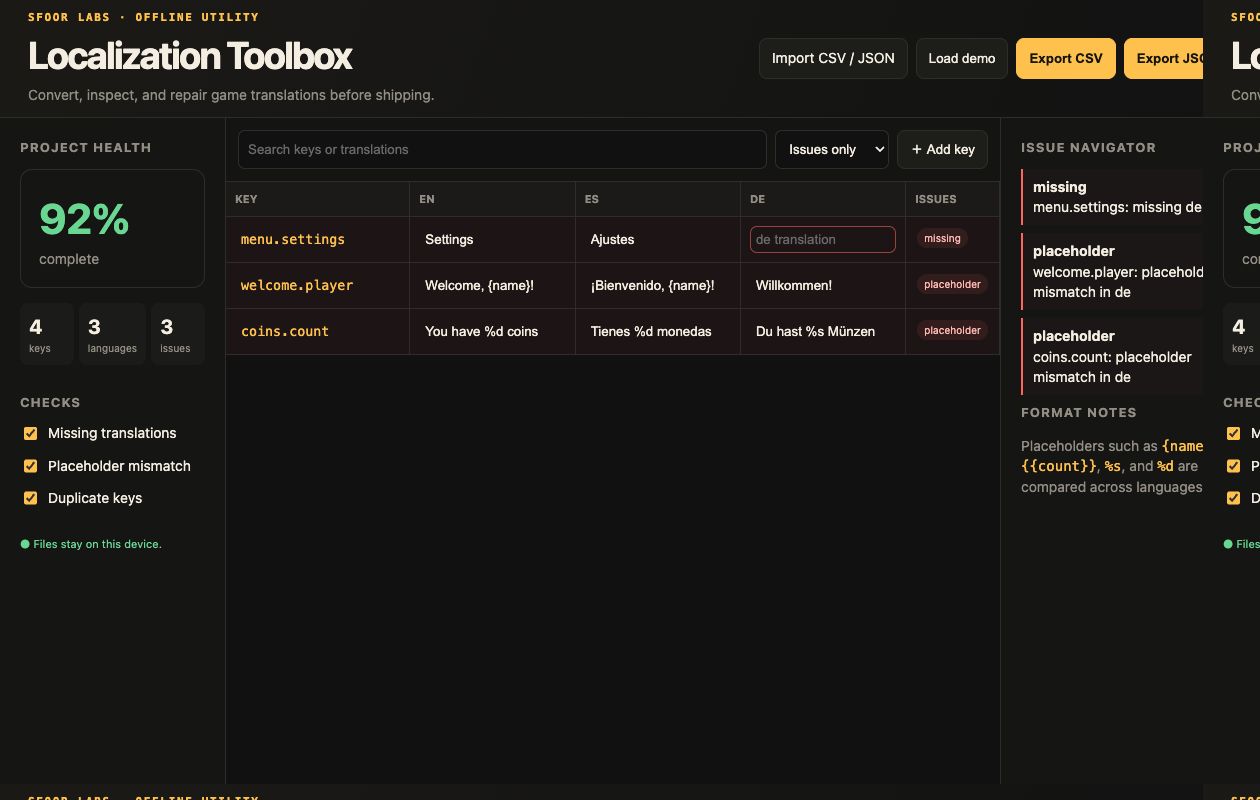
Task: Add a new key
Action: [942, 149]
